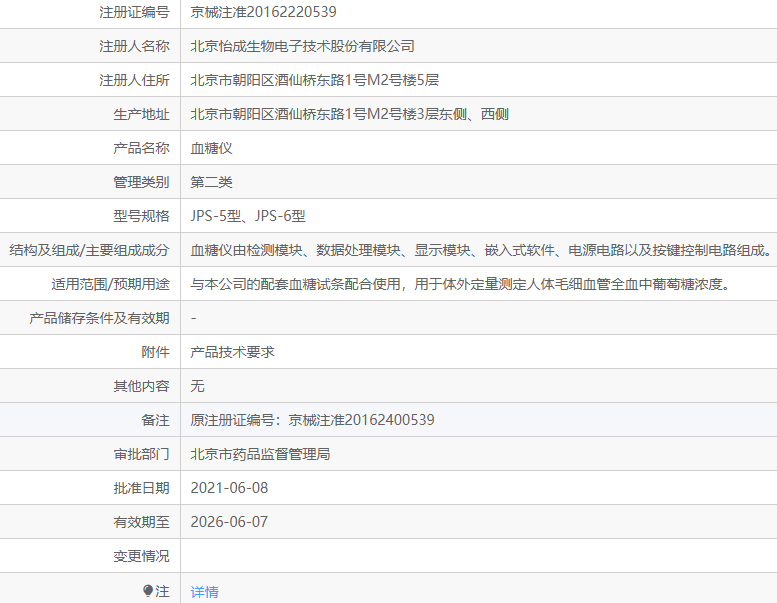
Task: Open the 详情 link
Action: pos(205,592)
